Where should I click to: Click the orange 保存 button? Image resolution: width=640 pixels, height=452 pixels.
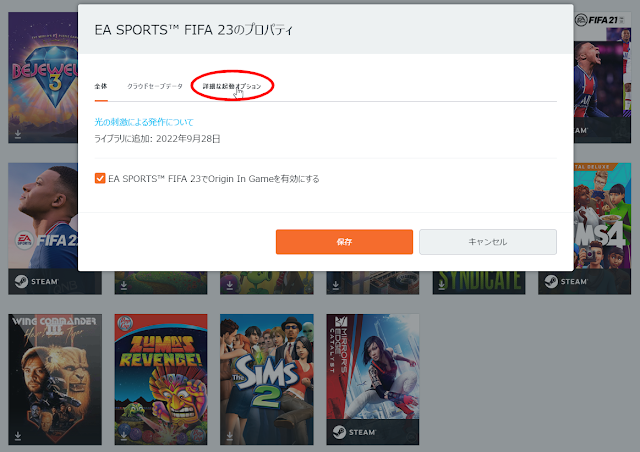[x=344, y=242]
